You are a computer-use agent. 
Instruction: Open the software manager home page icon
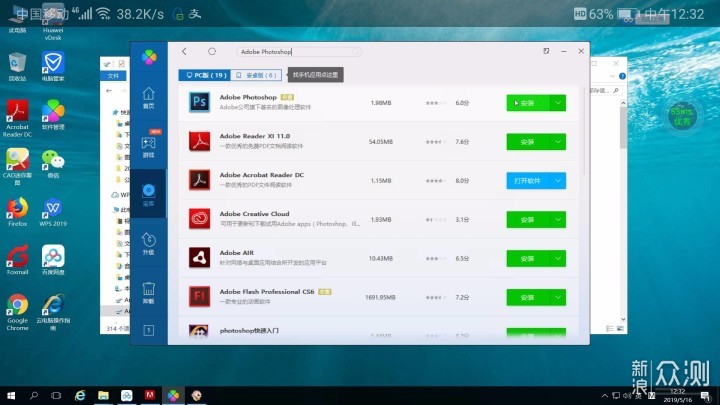coord(148,98)
